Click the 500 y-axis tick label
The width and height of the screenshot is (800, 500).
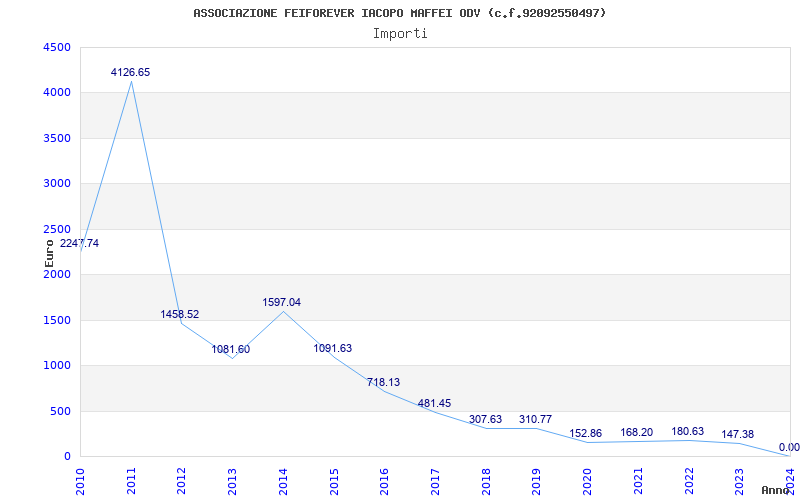coord(60,411)
